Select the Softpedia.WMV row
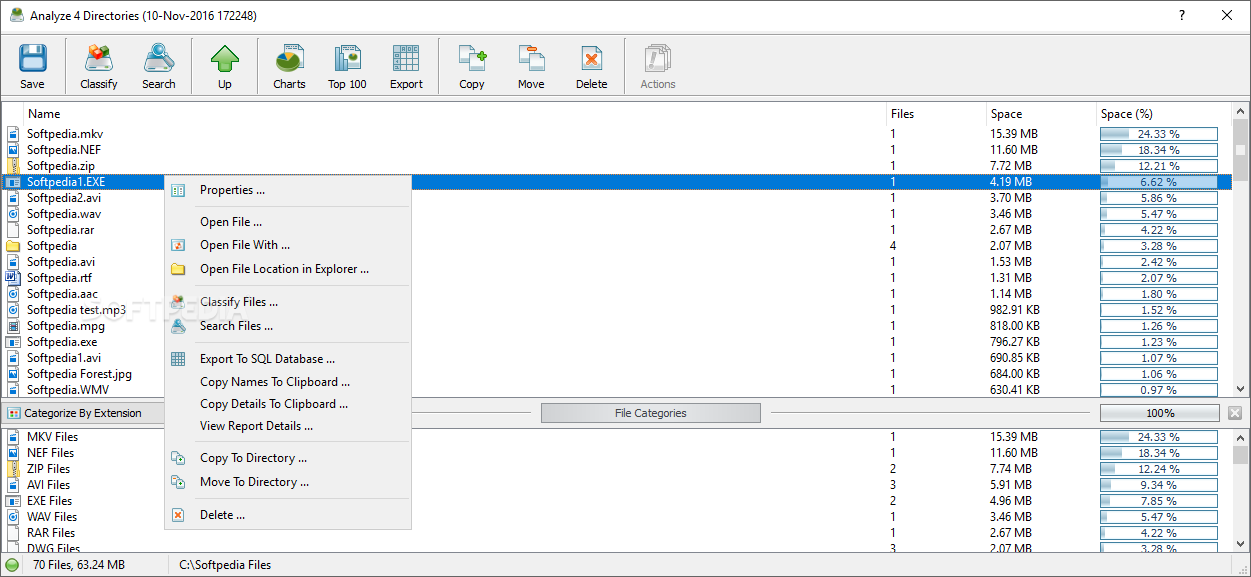Image resolution: width=1251 pixels, height=577 pixels. (x=617, y=390)
